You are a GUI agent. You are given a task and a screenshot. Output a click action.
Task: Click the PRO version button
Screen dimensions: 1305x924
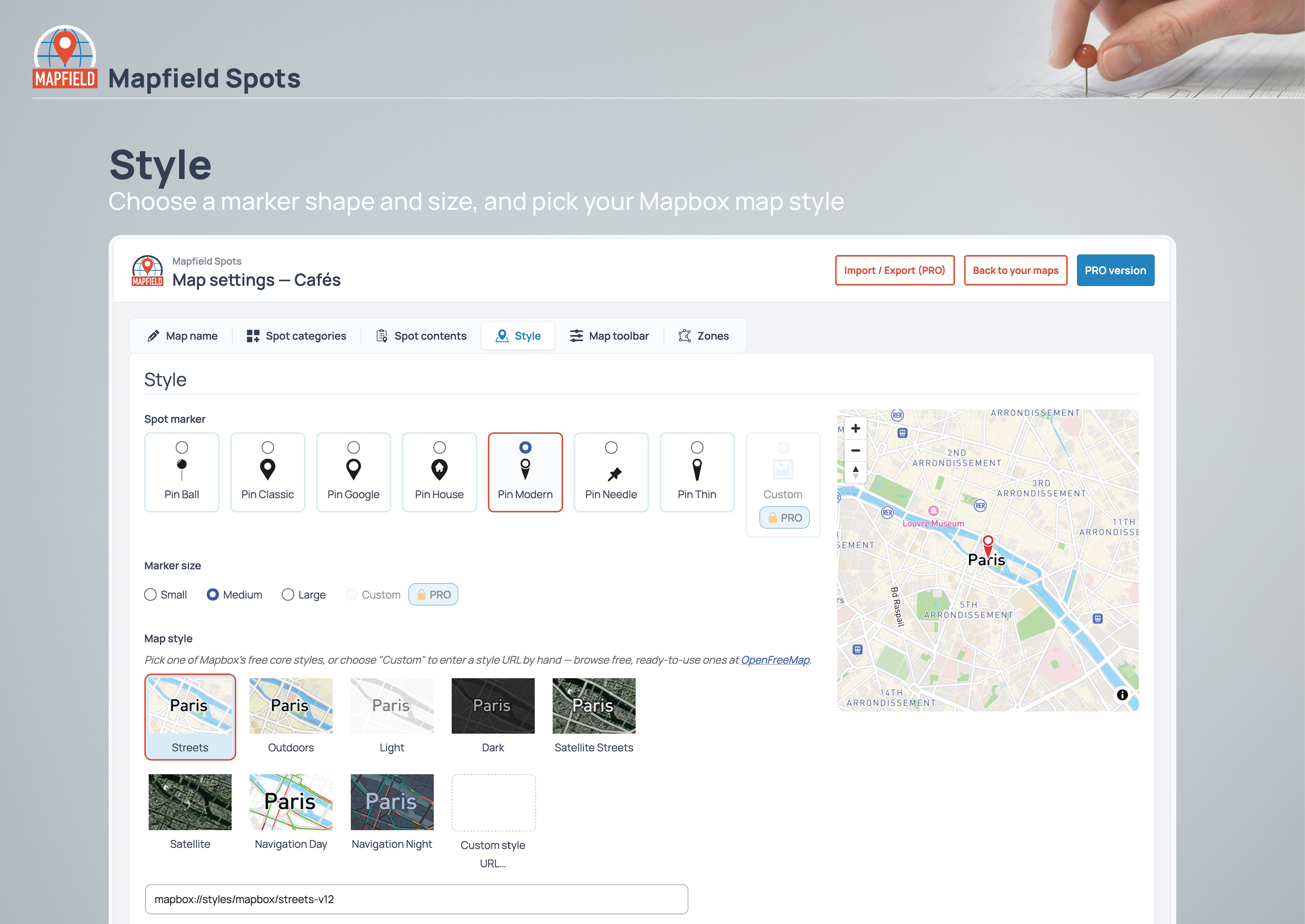tap(1115, 270)
